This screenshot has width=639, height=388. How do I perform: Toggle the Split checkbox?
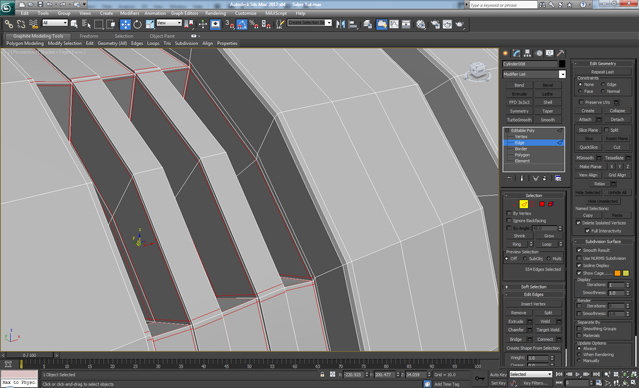[606, 130]
